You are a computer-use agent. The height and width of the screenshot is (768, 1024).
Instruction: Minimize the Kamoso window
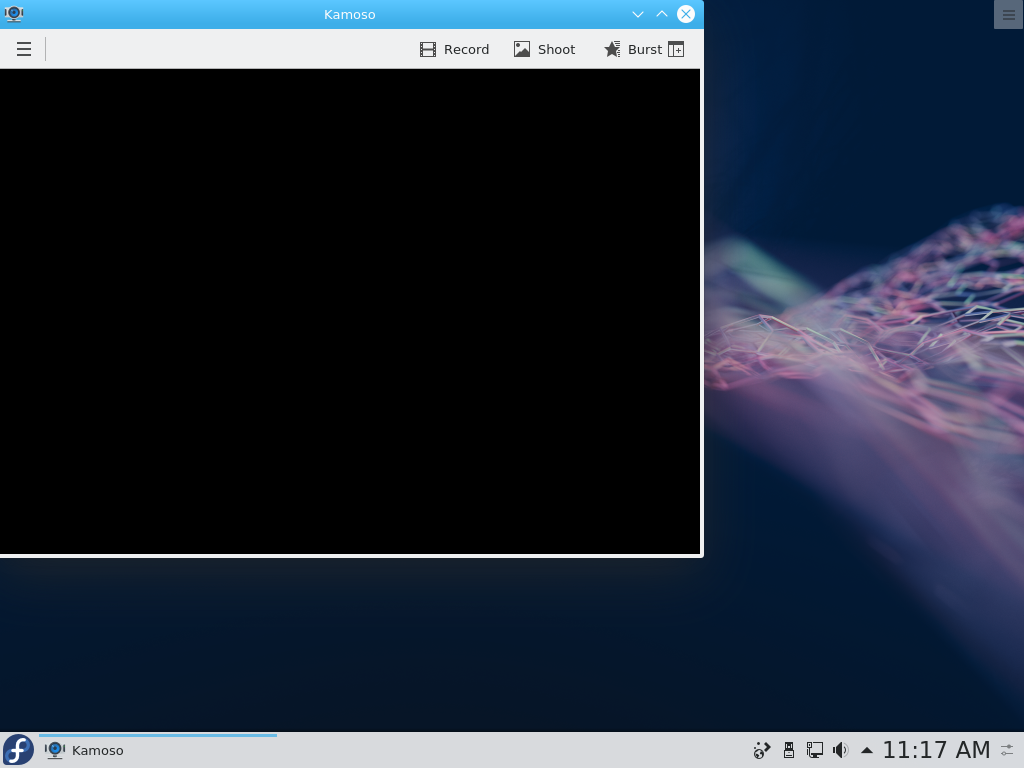(x=638, y=14)
